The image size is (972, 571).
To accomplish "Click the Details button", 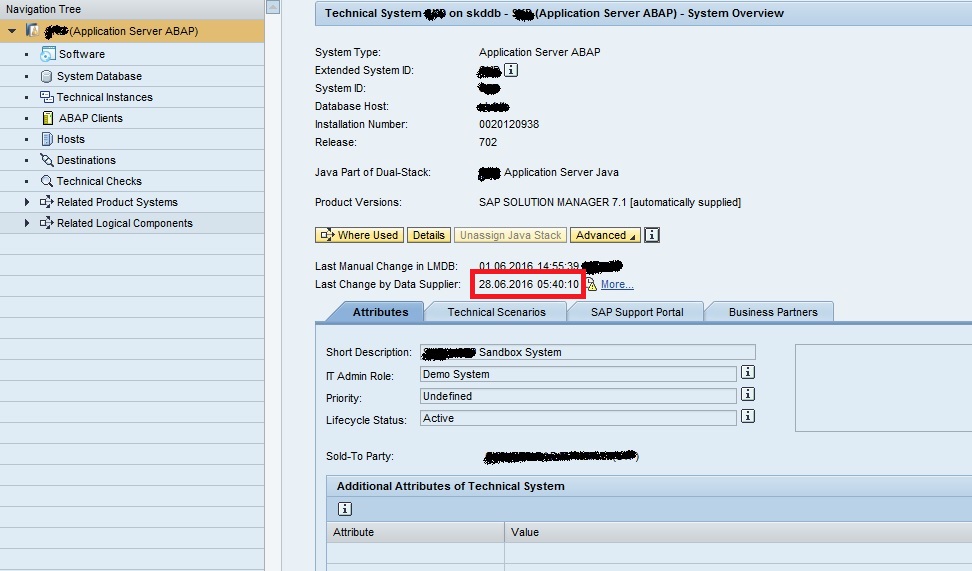I will coord(428,235).
